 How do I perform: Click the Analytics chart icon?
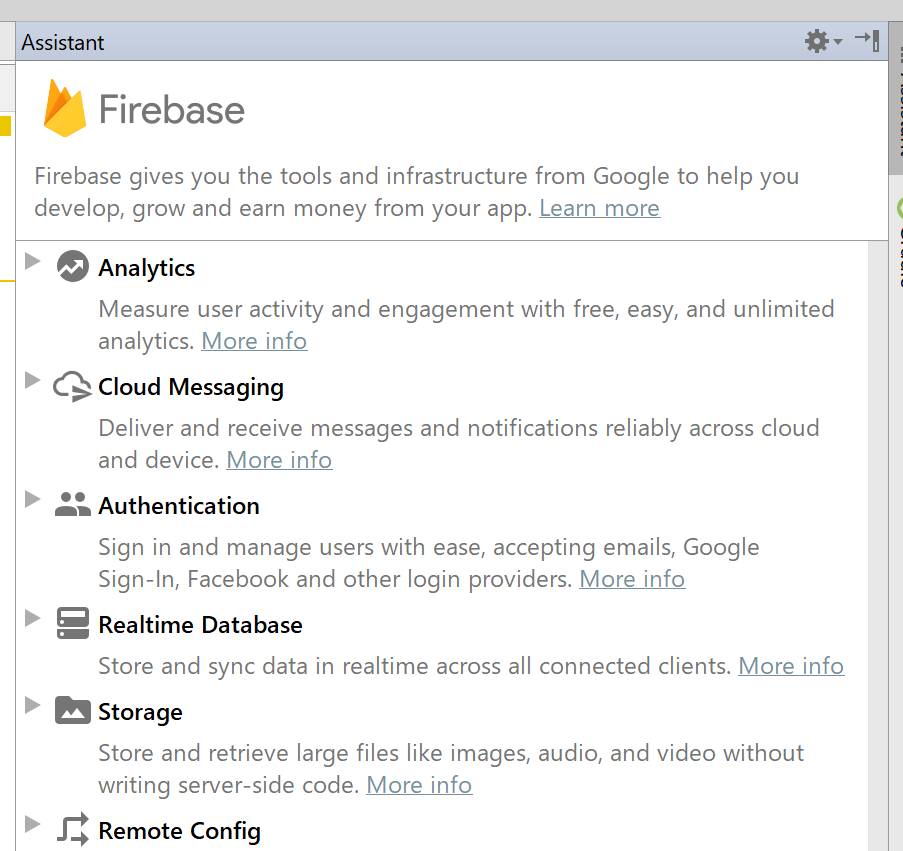pyautogui.click(x=73, y=267)
